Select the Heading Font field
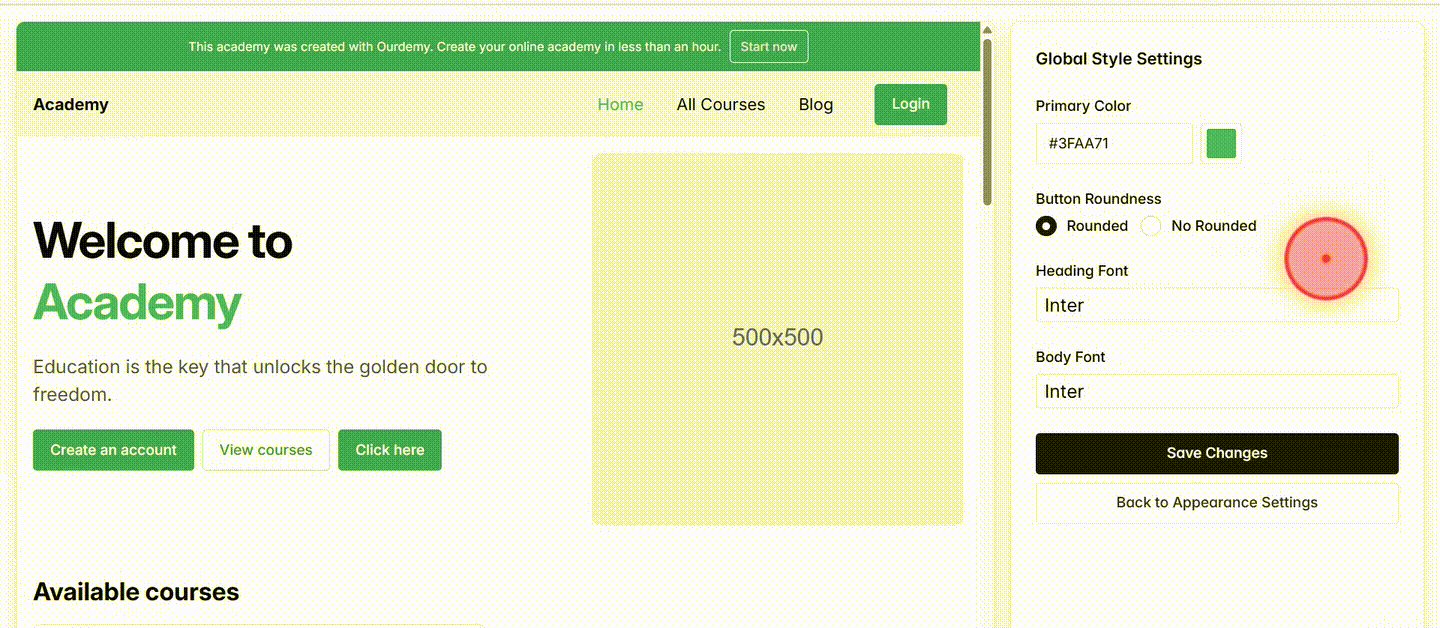1440x628 pixels. [x=1216, y=305]
